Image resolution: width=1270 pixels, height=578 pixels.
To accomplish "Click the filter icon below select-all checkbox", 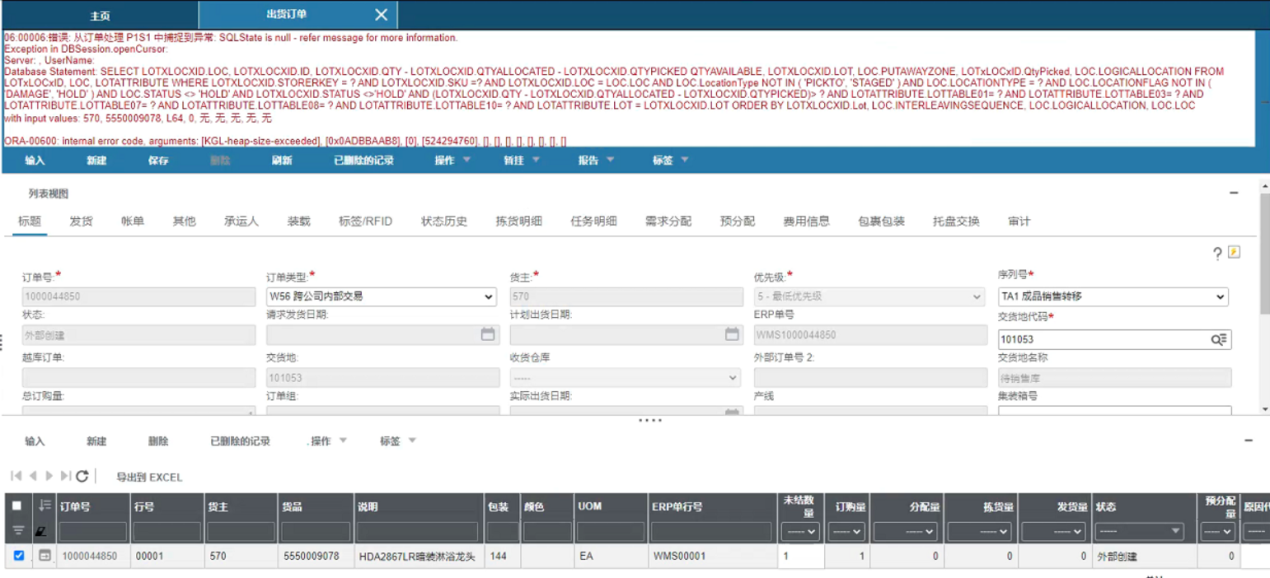I will (x=18, y=531).
